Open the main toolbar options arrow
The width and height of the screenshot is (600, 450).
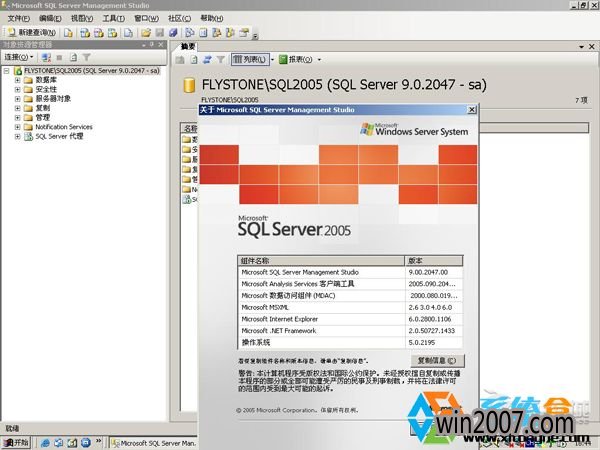point(255,36)
